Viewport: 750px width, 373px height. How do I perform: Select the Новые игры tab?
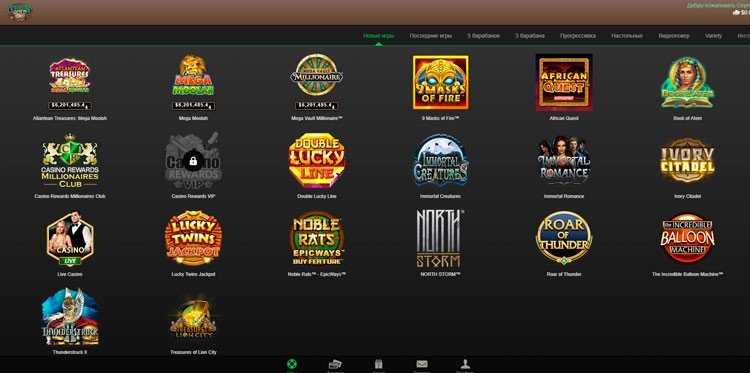(x=378, y=36)
